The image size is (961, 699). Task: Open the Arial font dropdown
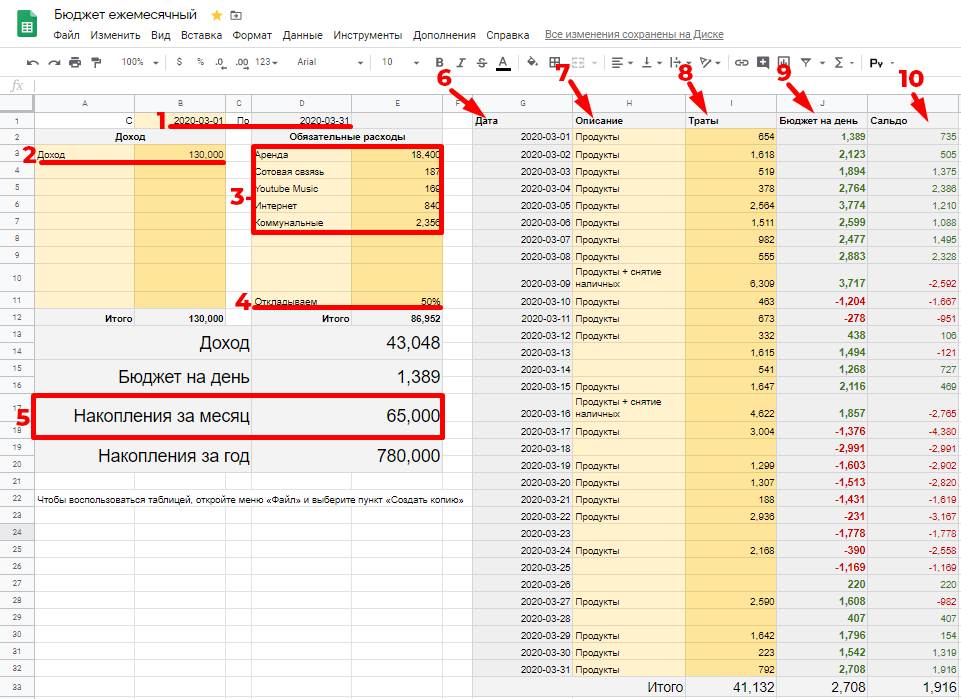click(x=330, y=62)
